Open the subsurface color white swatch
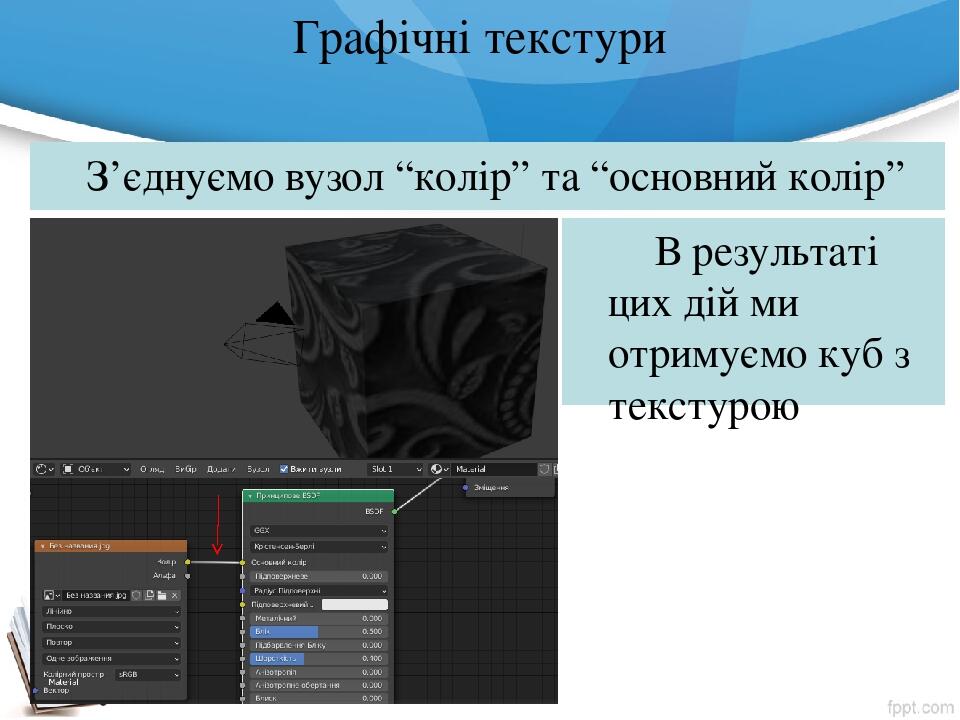This screenshot has height=720, width=960. [355, 605]
